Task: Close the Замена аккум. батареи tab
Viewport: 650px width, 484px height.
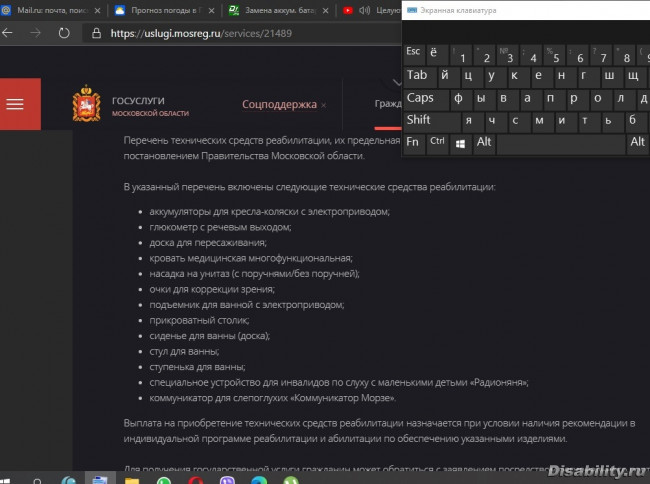Action: 325,11
